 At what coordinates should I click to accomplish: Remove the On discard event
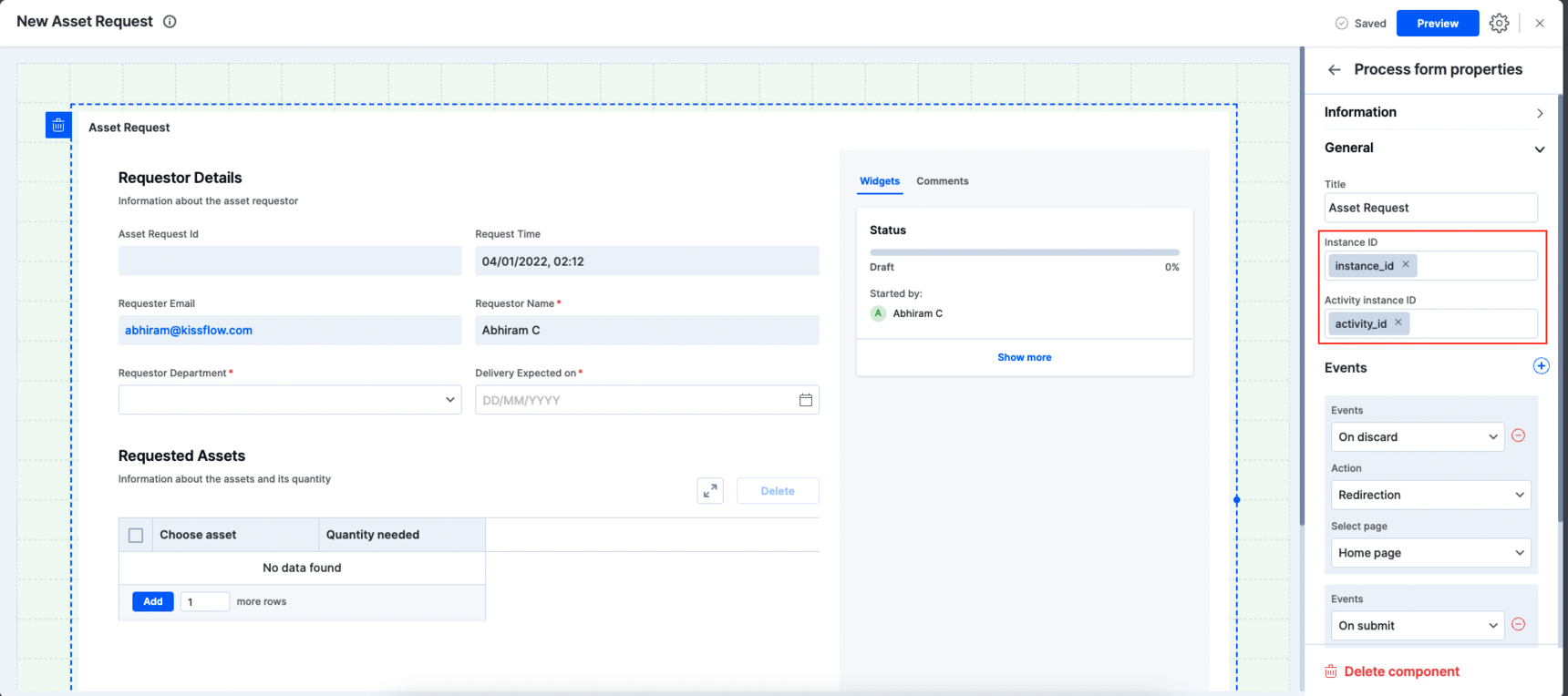(x=1518, y=435)
